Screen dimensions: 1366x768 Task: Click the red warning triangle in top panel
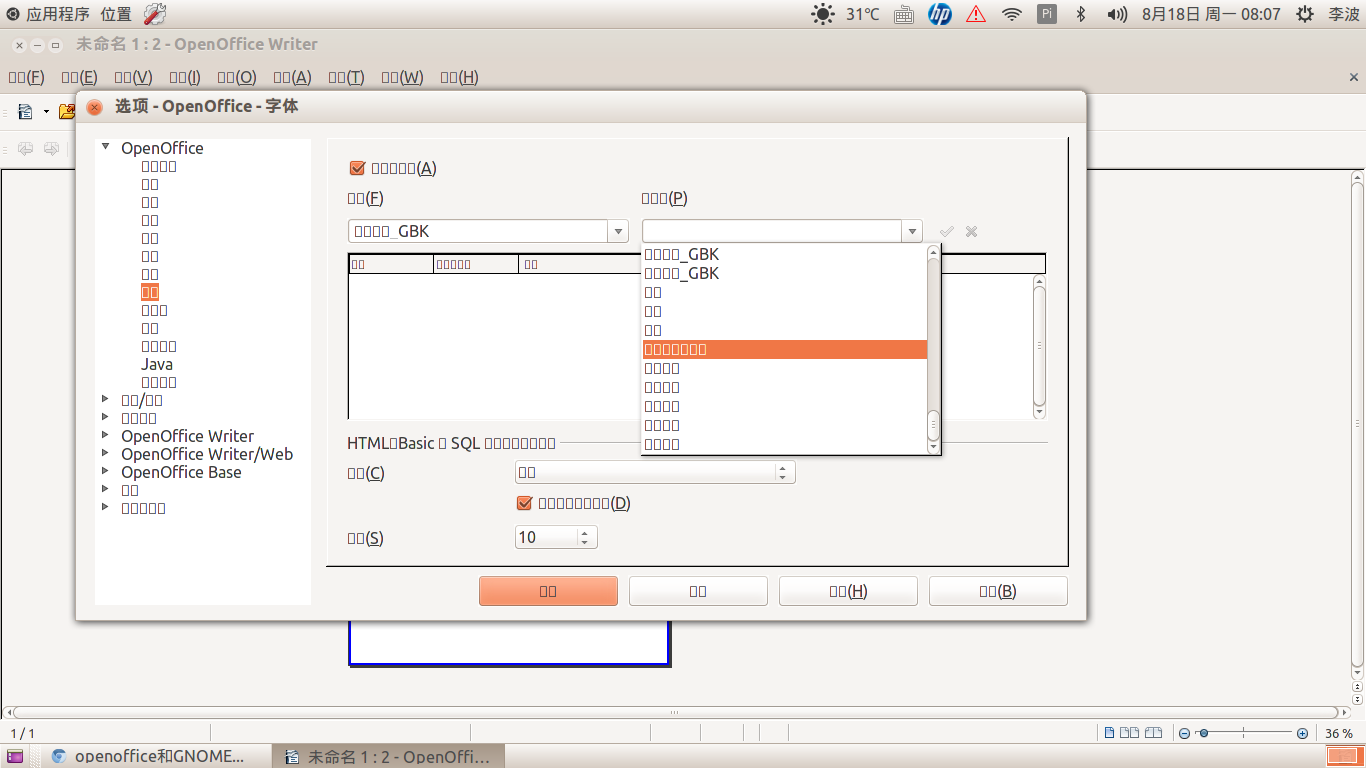pyautogui.click(x=976, y=14)
